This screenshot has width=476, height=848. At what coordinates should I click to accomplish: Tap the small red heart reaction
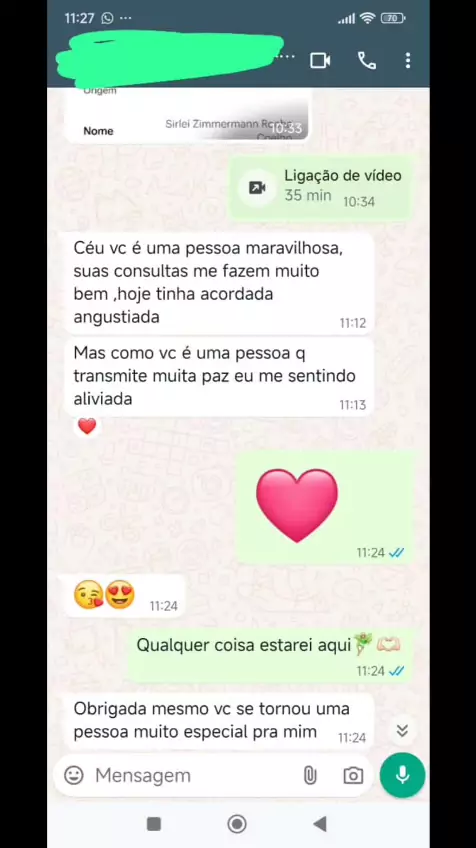87,426
